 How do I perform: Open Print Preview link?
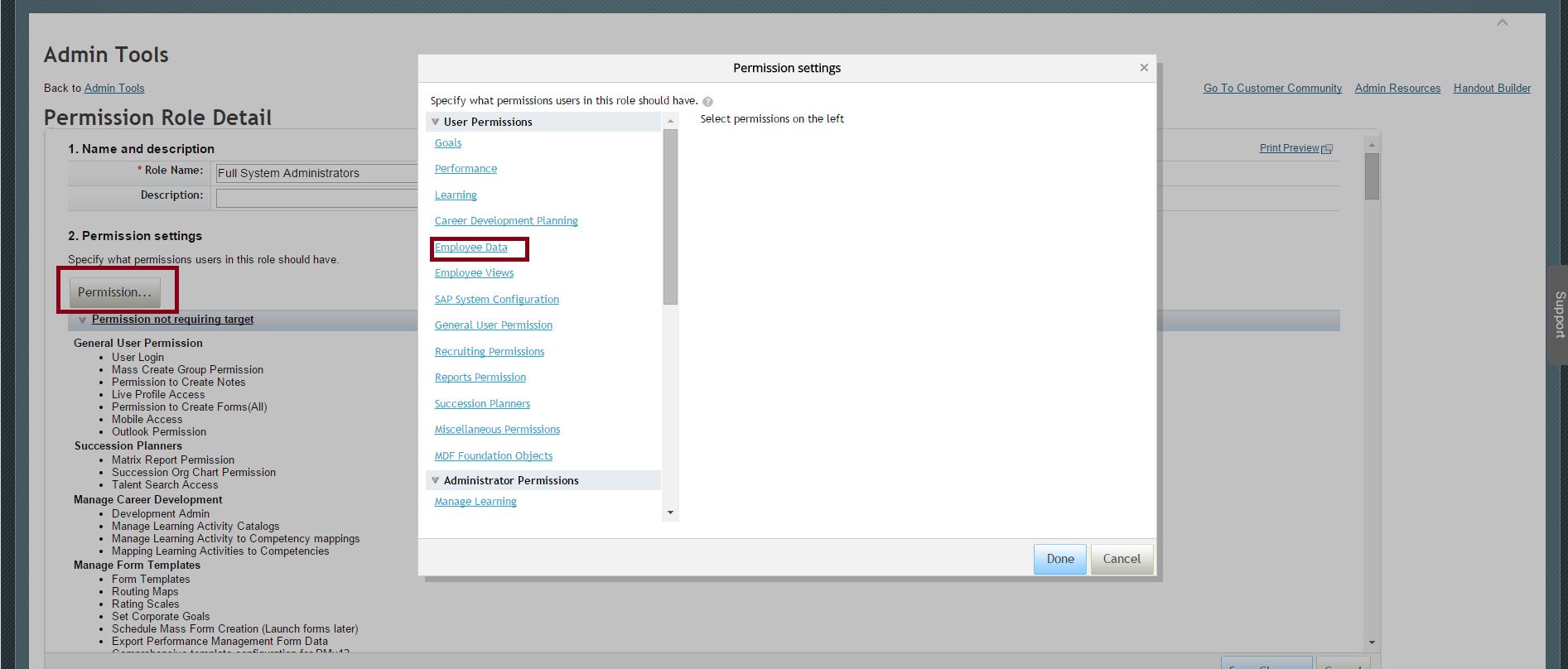pyautogui.click(x=1289, y=148)
